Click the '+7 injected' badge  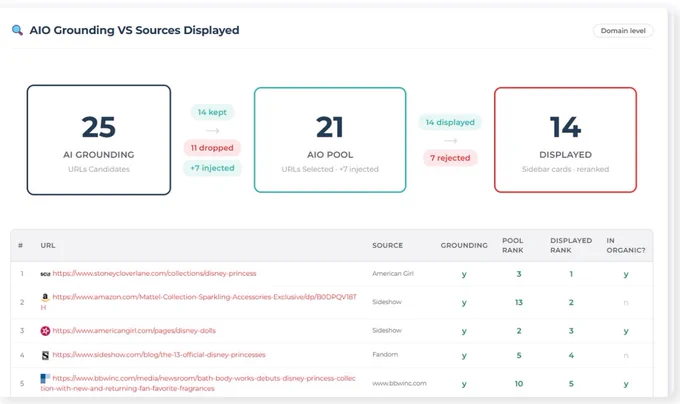tap(212, 168)
